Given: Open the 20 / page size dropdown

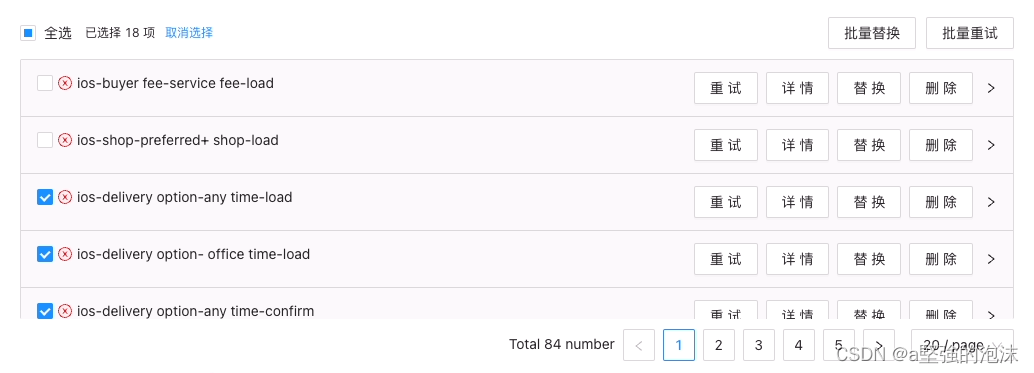Looking at the screenshot, I should pos(962,345).
